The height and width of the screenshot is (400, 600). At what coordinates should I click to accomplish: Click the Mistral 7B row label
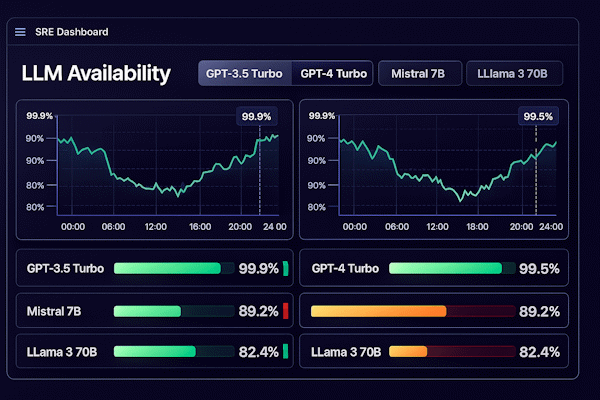click(x=54, y=311)
